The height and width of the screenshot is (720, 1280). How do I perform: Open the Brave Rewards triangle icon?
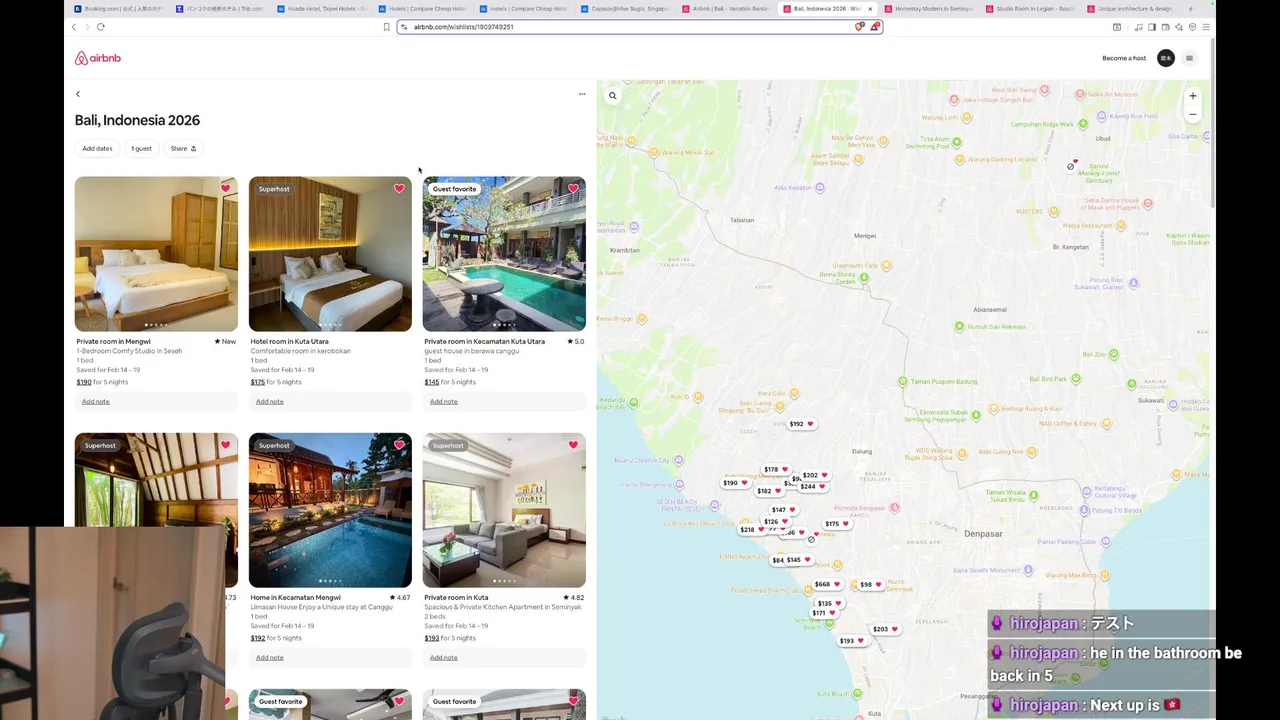point(874,27)
